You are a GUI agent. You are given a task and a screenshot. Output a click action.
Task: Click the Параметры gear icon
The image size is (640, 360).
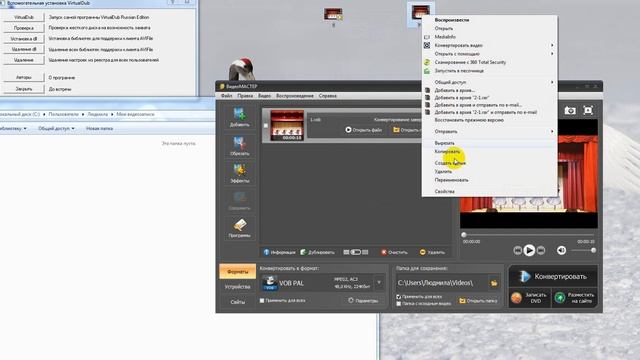351,300
